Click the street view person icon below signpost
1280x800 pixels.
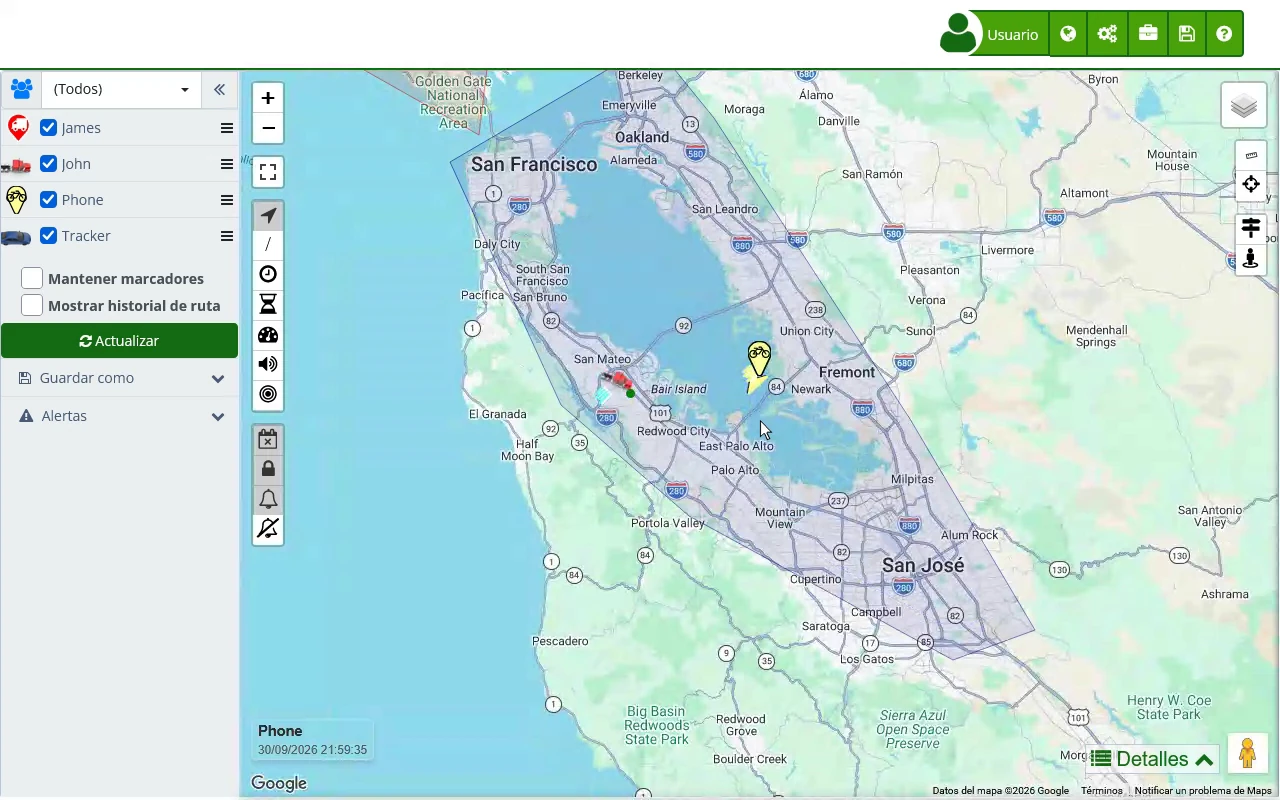click(x=1251, y=259)
